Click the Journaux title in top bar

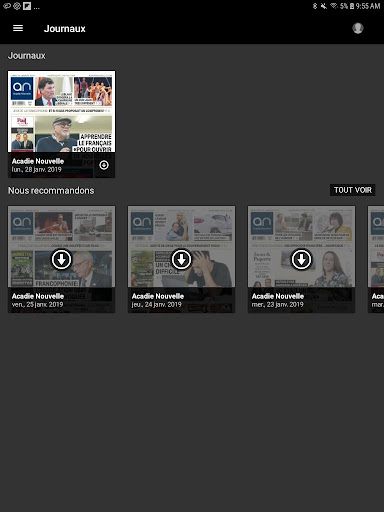point(65,29)
